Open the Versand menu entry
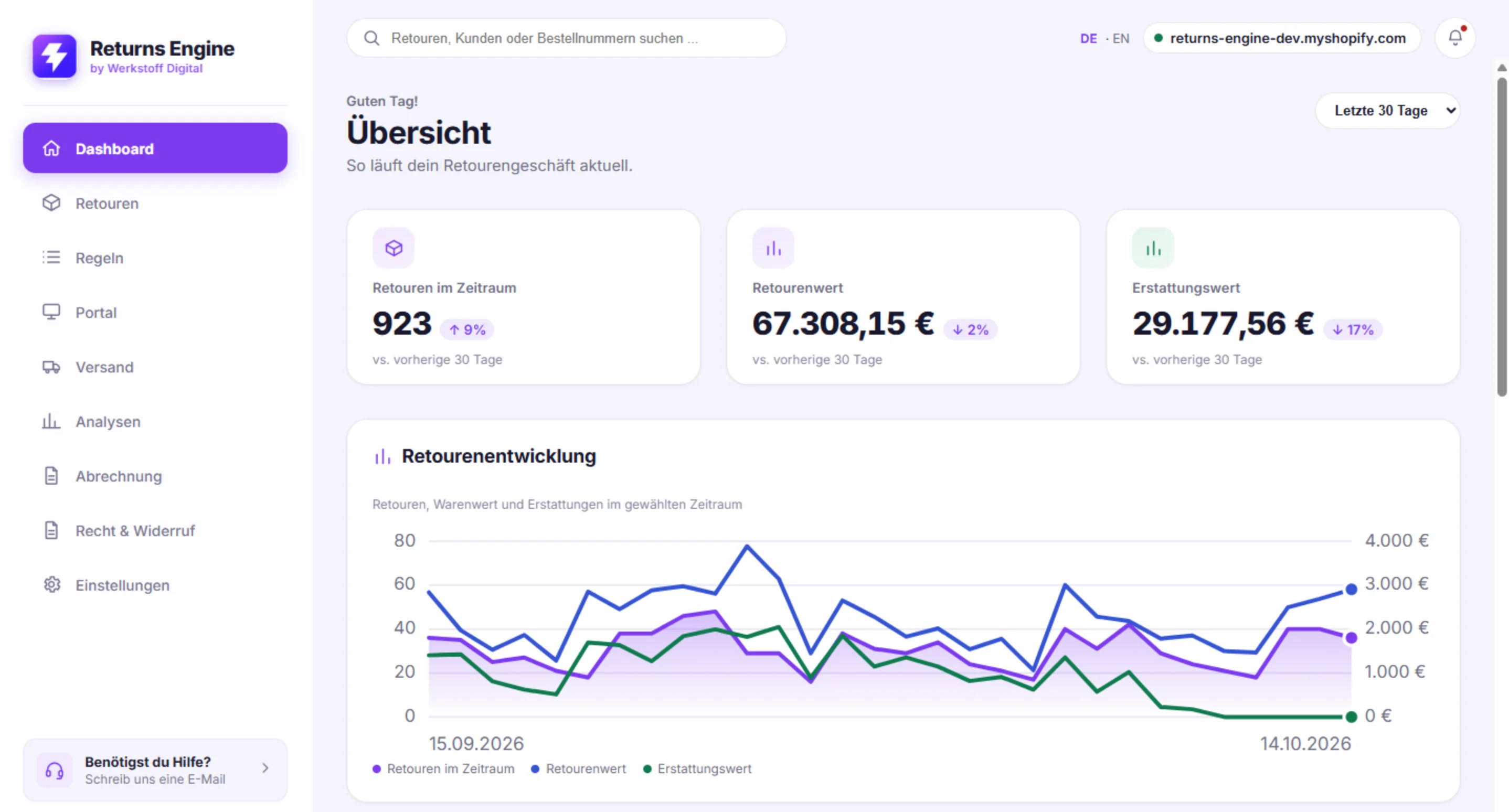Image resolution: width=1509 pixels, height=812 pixels. (155, 367)
